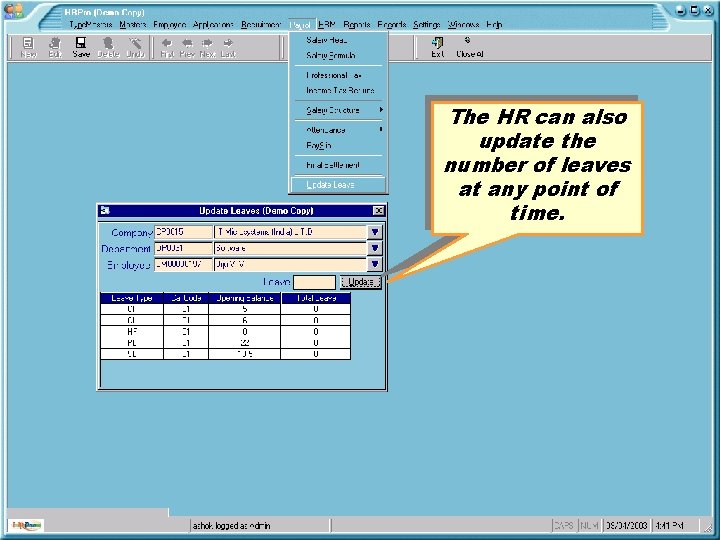Screen dimensions: 720x540
Task: Go to Last record arrow
Action: click(x=228, y=43)
